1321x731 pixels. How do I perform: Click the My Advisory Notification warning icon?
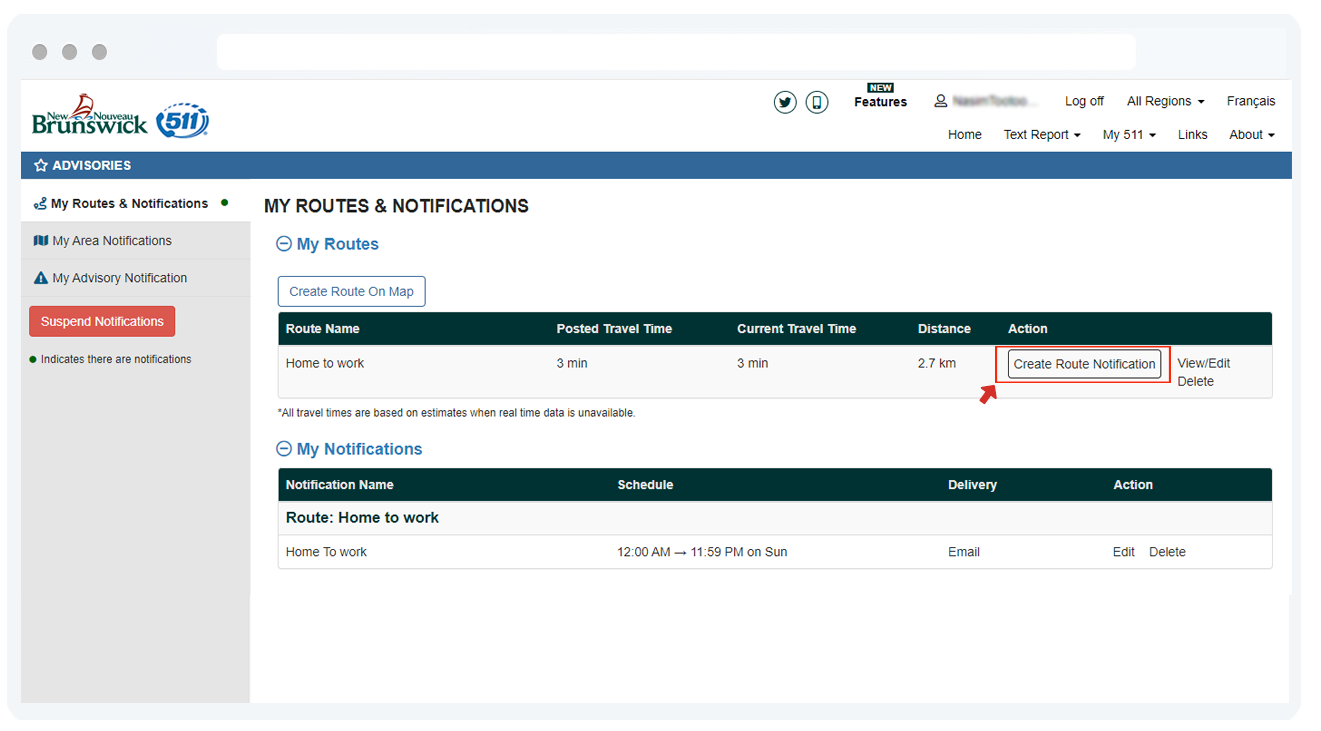coord(41,278)
